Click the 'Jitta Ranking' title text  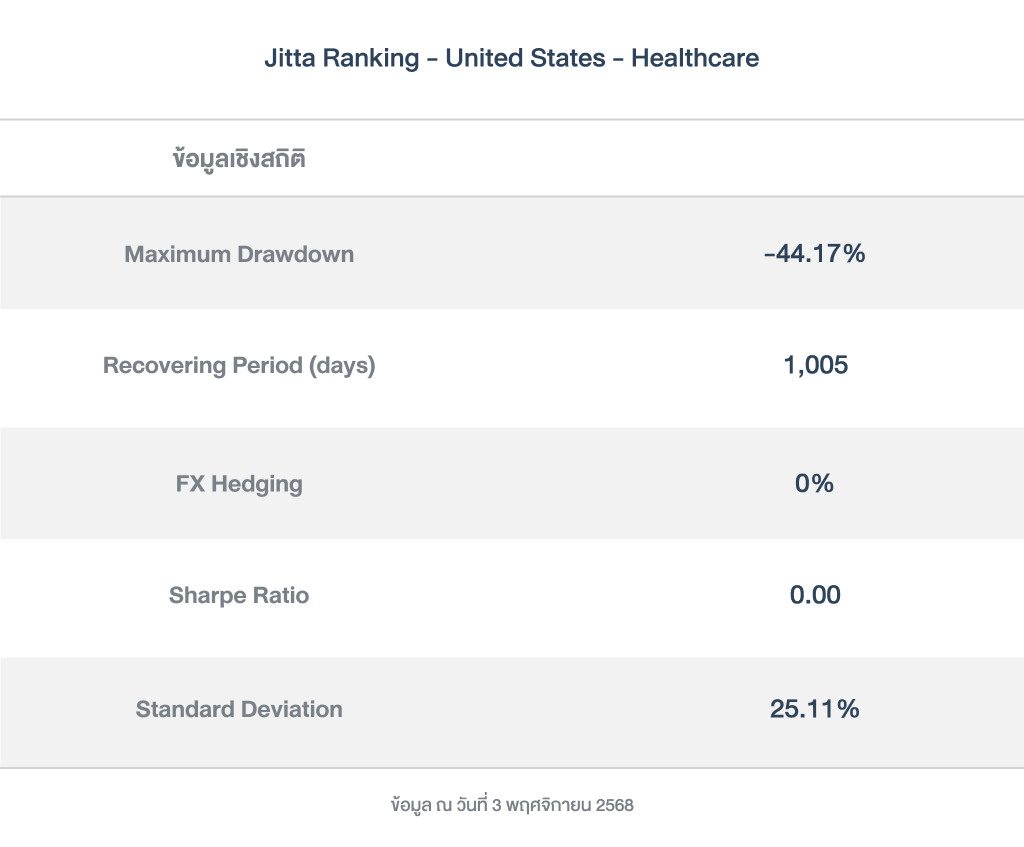click(x=341, y=58)
